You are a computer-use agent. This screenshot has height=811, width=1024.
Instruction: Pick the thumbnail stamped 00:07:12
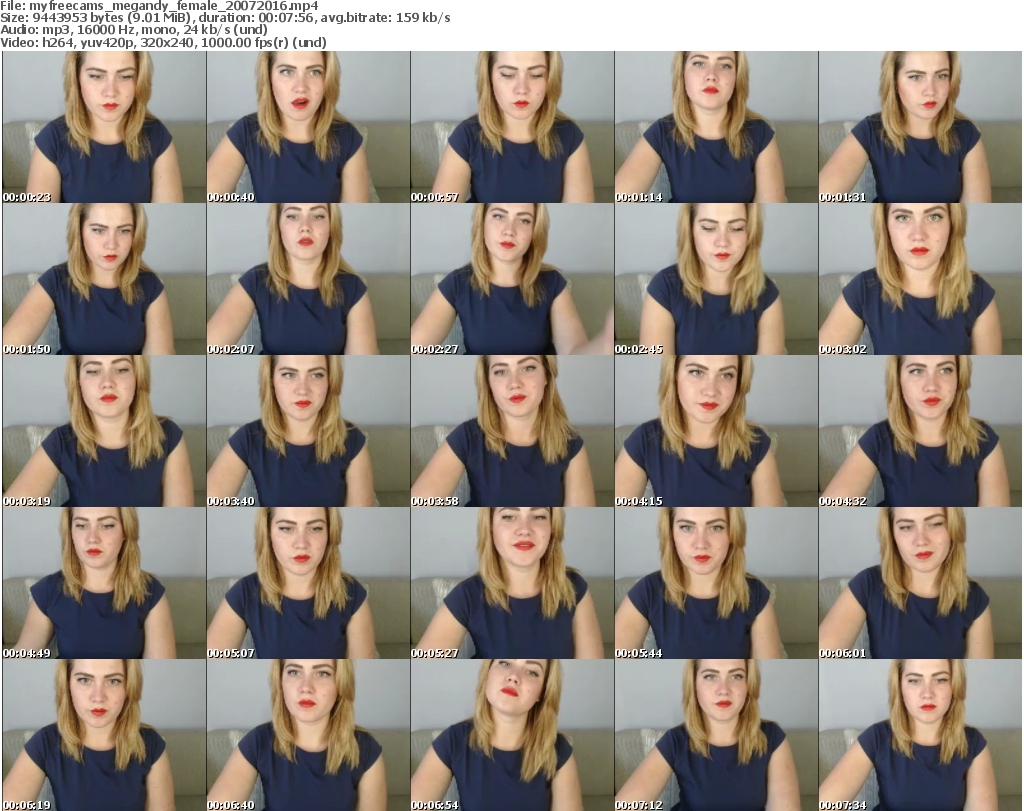coord(716,735)
